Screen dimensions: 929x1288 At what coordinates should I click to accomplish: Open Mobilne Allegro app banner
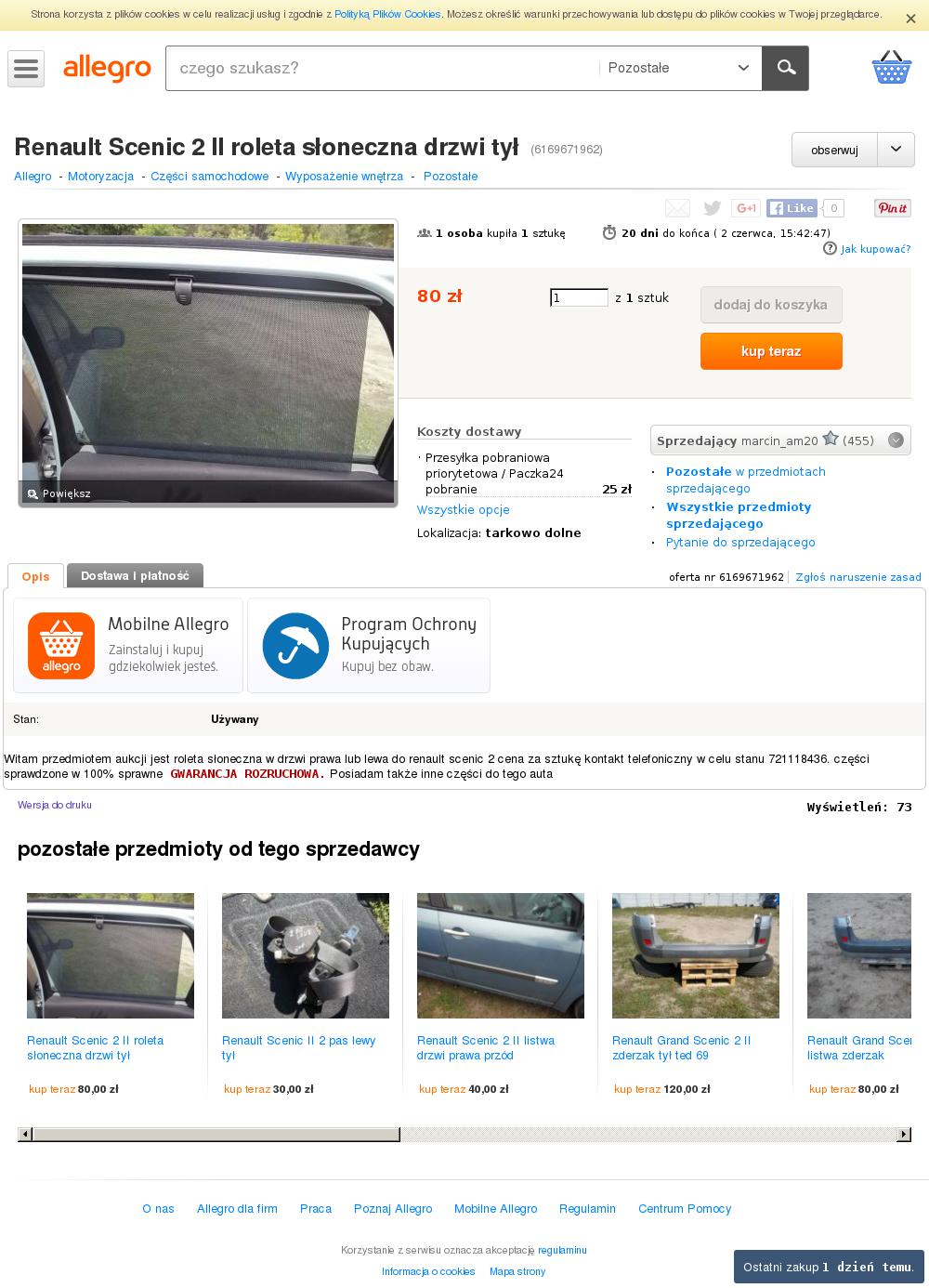click(128, 645)
